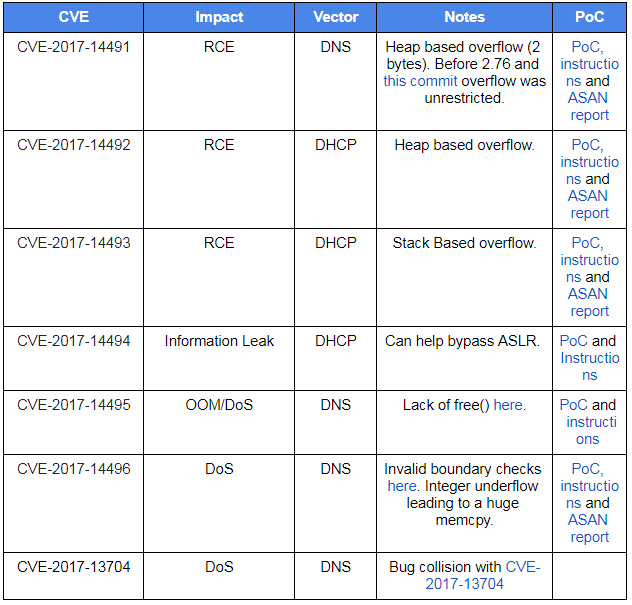Click the CVE column header
The width and height of the screenshot is (632, 605).
point(73,17)
